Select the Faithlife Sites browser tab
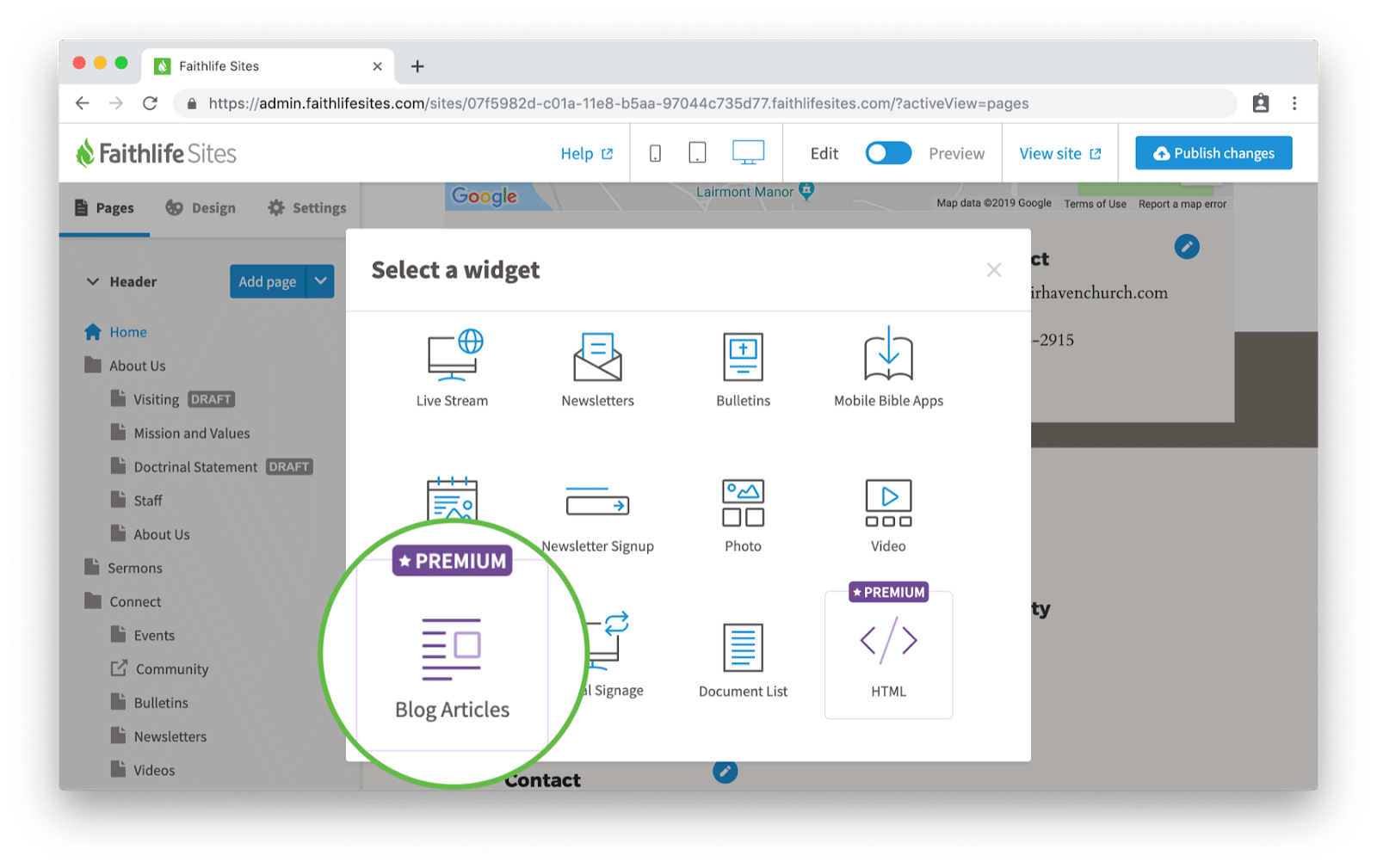This screenshot has height=868, width=1377. (268, 66)
